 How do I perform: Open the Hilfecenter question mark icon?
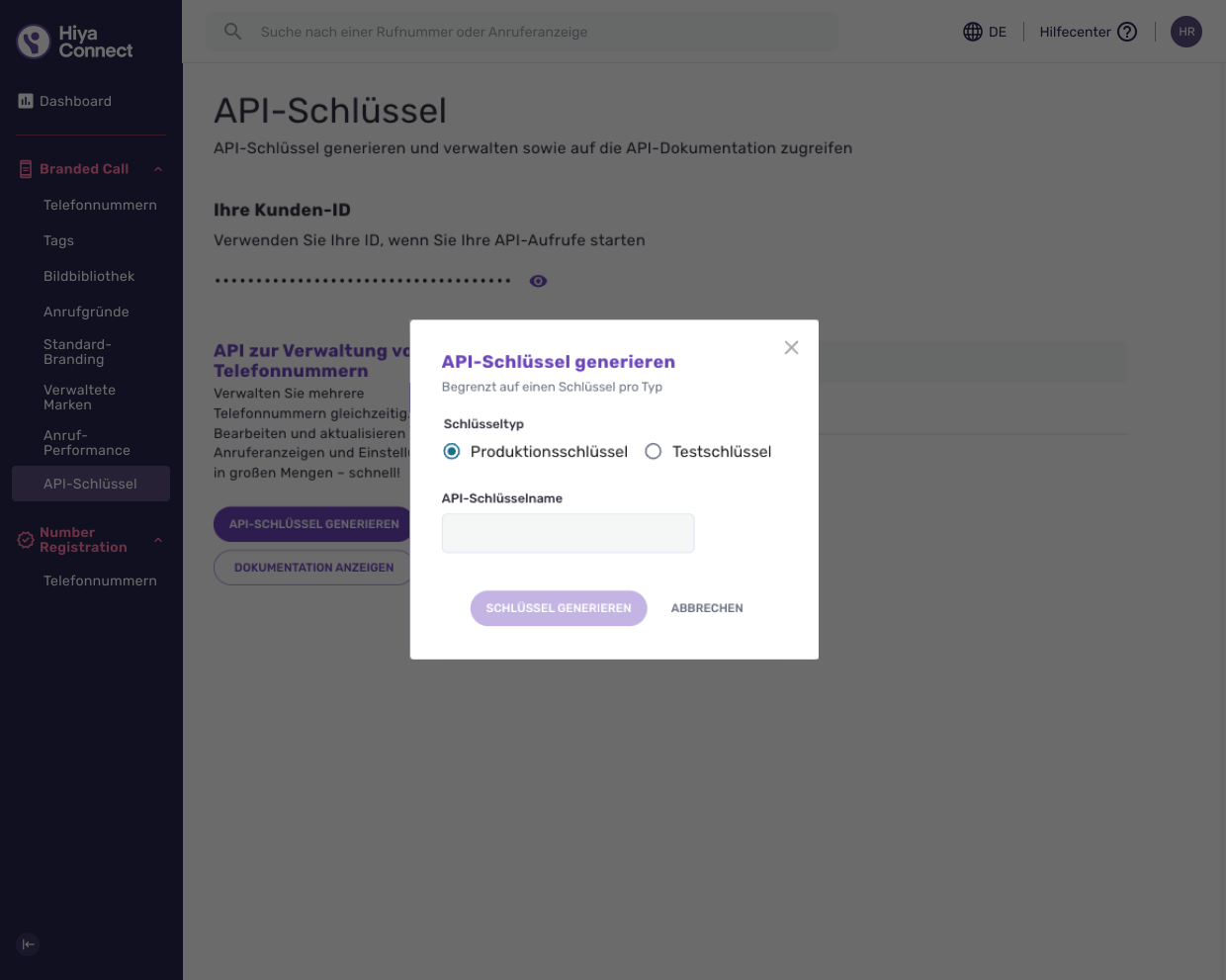pyautogui.click(x=1127, y=32)
